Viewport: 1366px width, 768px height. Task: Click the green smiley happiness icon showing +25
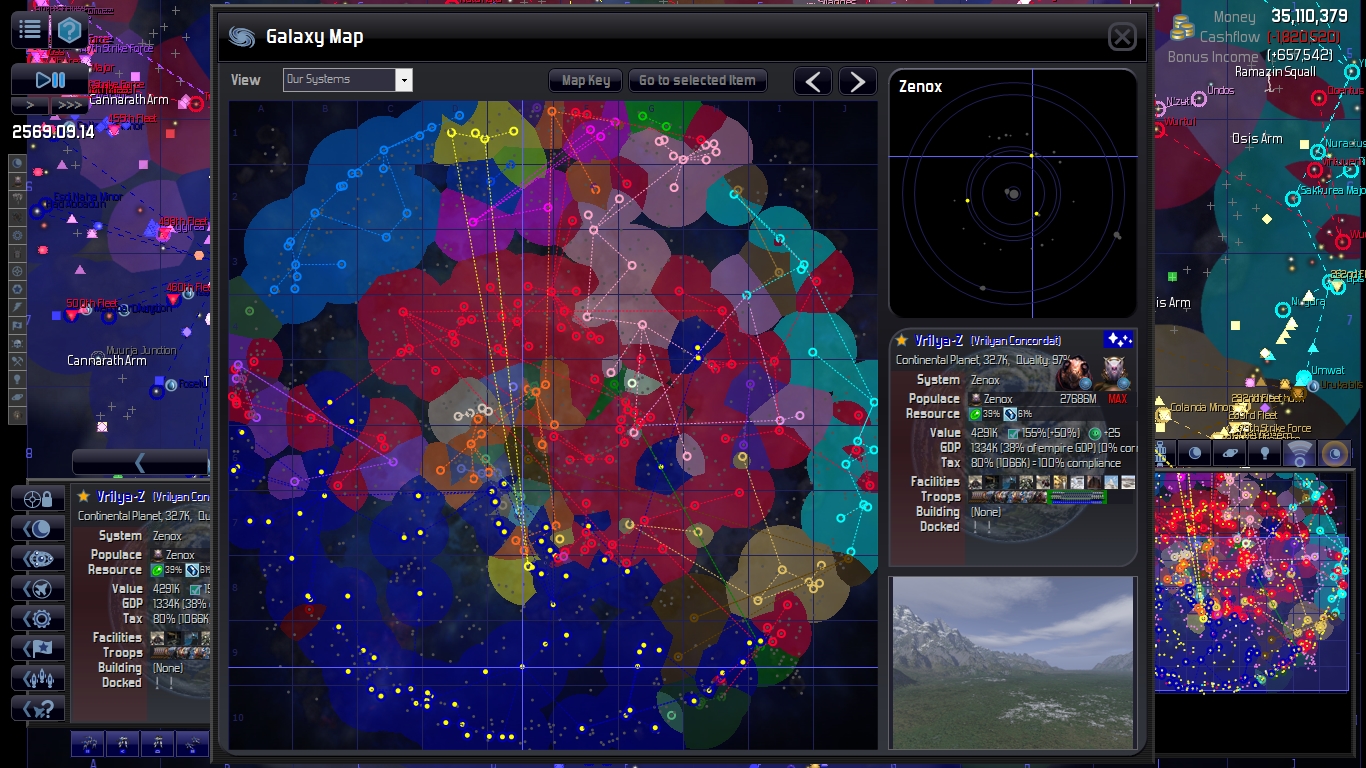1094,433
